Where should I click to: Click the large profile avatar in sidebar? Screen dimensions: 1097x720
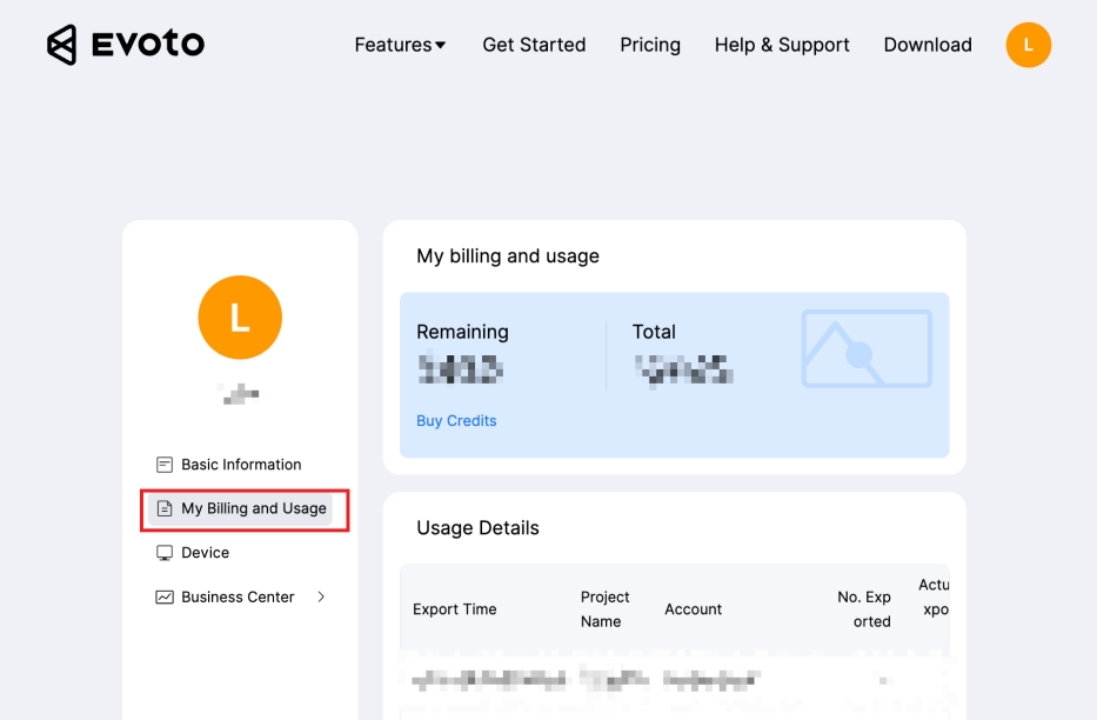click(x=240, y=317)
